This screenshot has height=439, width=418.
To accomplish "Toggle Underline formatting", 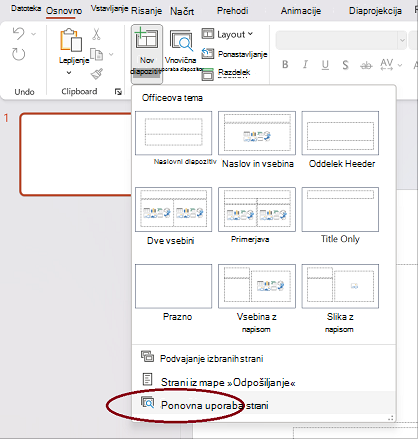I will coord(325,65).
